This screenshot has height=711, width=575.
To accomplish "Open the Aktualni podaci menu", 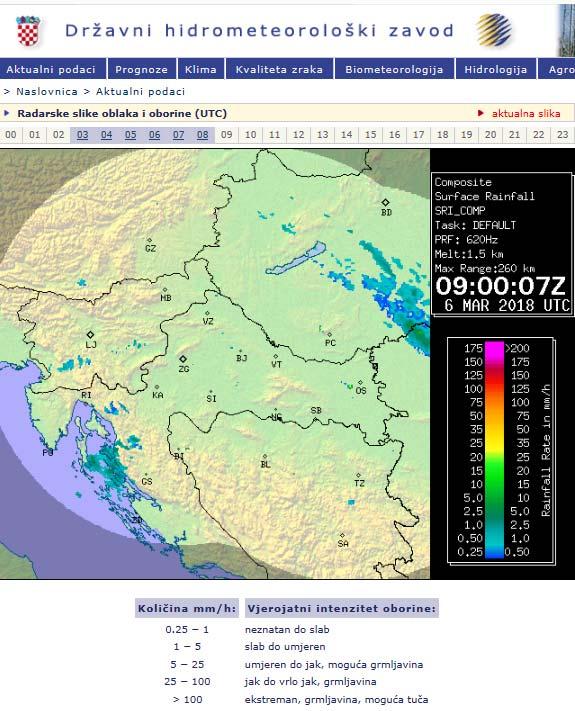I will pyautogui.click(x=51, y=69).
